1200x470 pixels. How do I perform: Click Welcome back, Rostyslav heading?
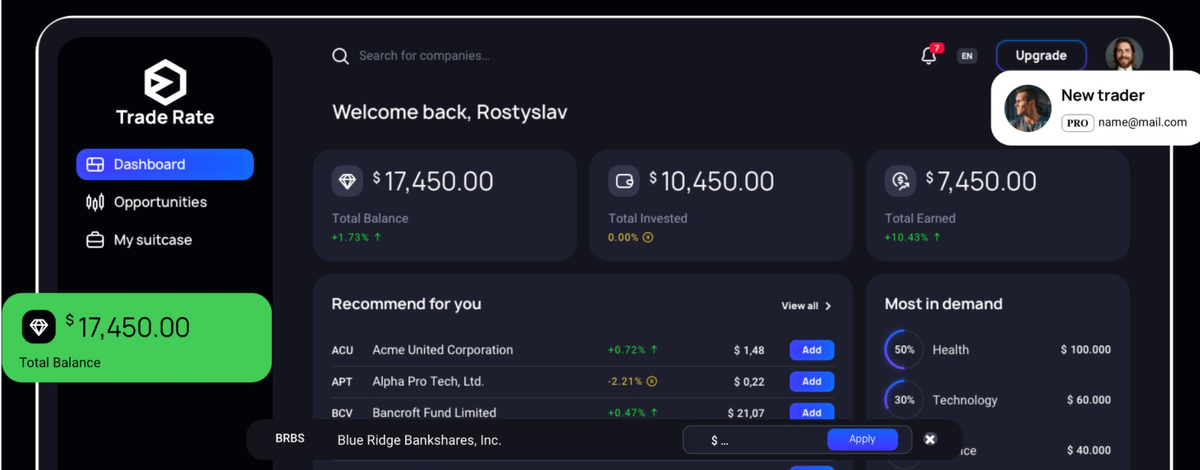point(450,112)
